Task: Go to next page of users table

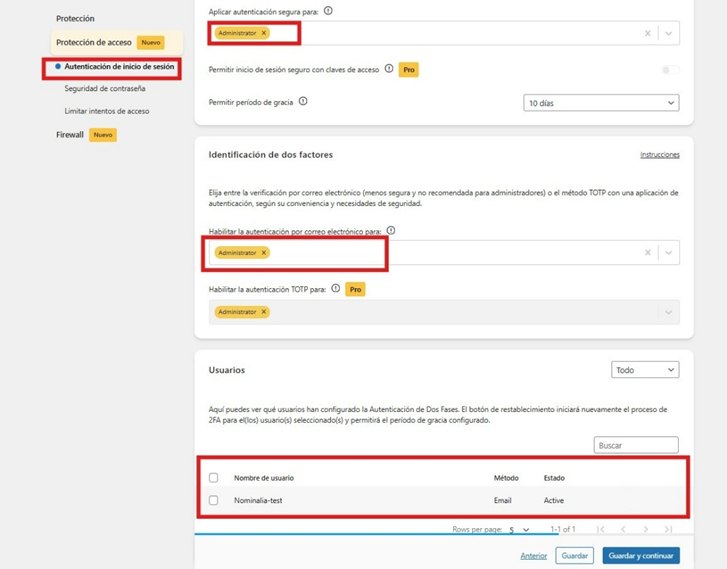Action: (x=645, y=529)
